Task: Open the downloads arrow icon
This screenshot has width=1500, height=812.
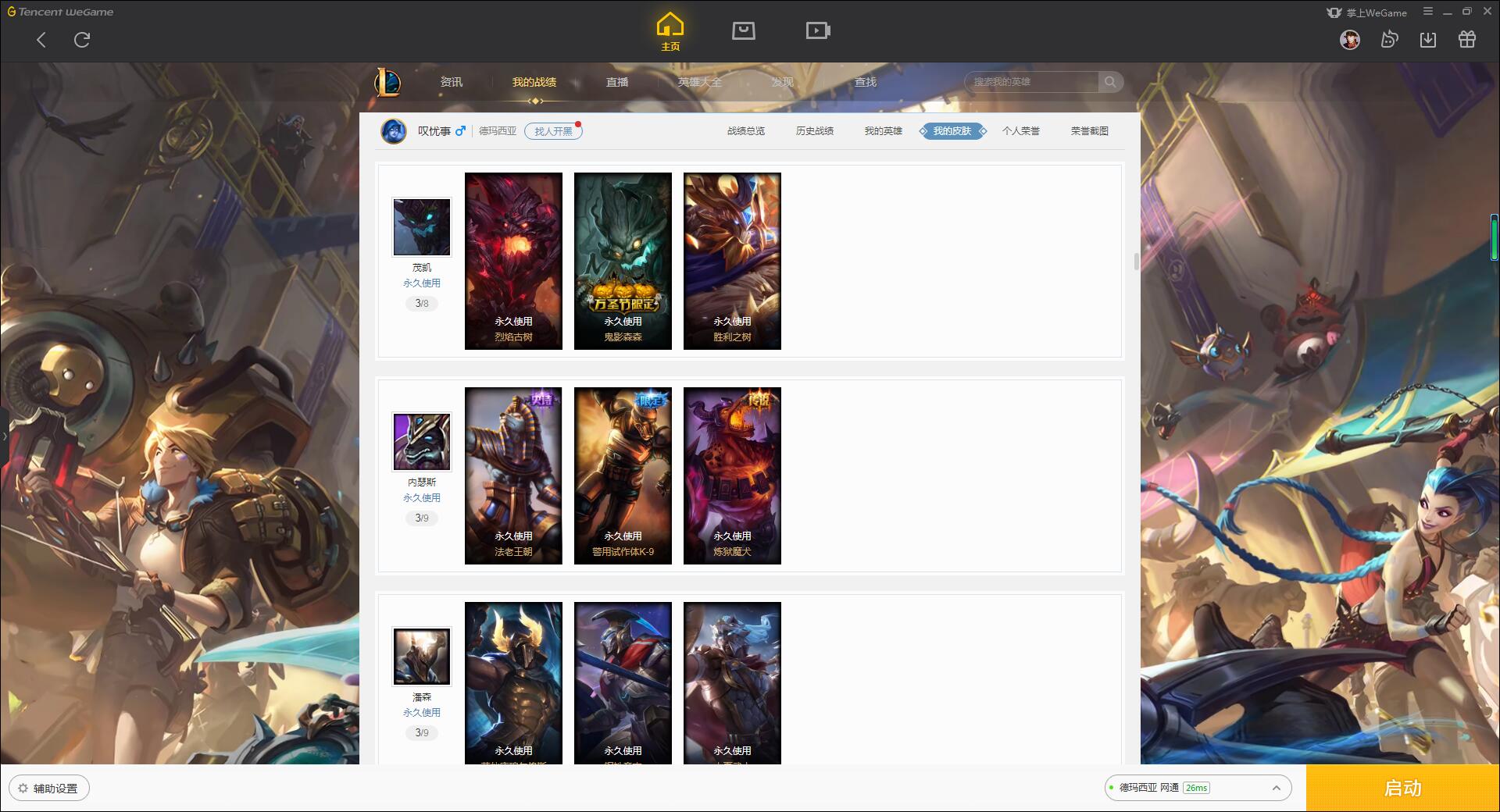Action: (1428, 39)
